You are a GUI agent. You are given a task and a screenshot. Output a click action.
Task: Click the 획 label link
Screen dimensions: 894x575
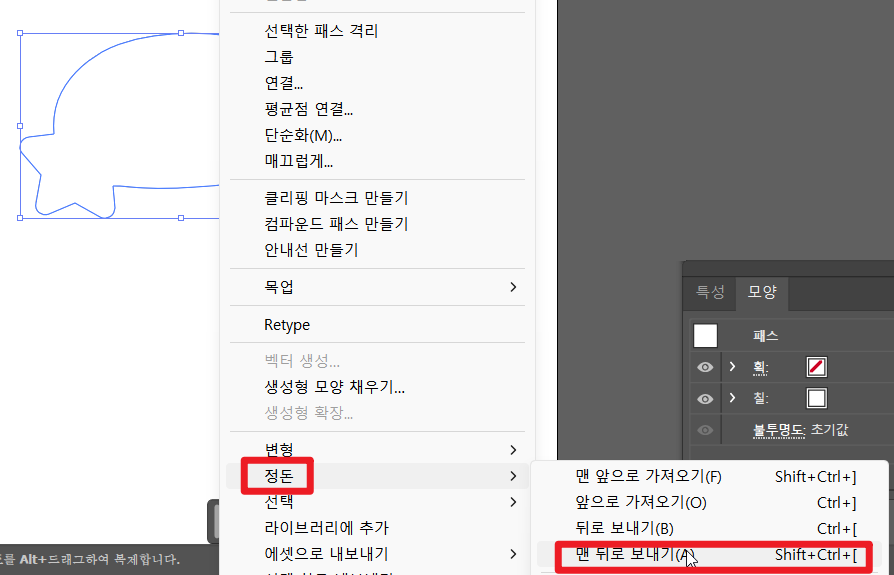tap(761, 368)
